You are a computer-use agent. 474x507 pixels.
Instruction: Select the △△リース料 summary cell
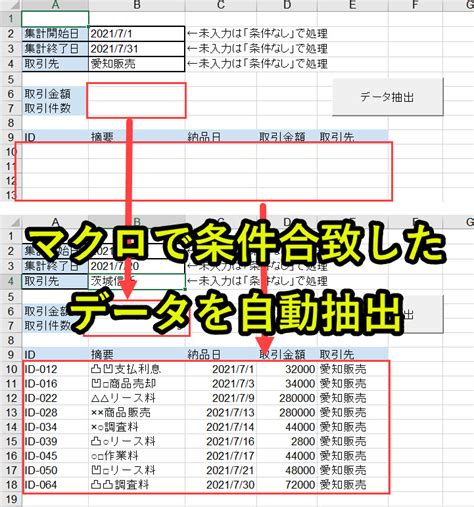click(137, 398)
